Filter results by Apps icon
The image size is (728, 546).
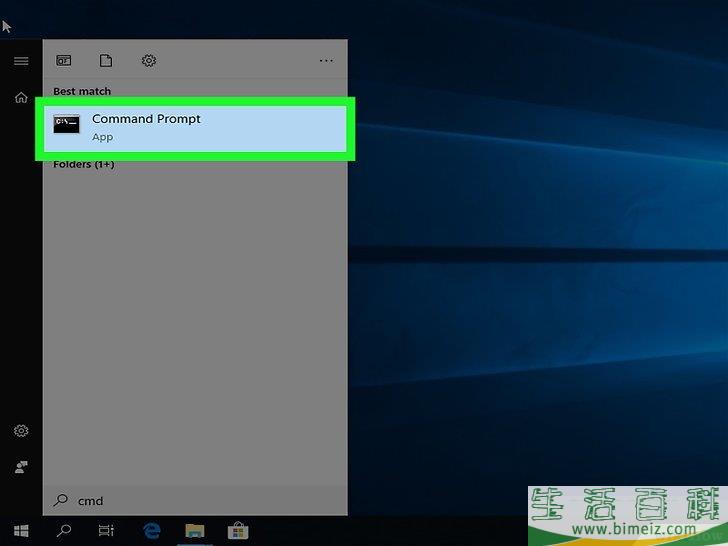coord(64,61)
